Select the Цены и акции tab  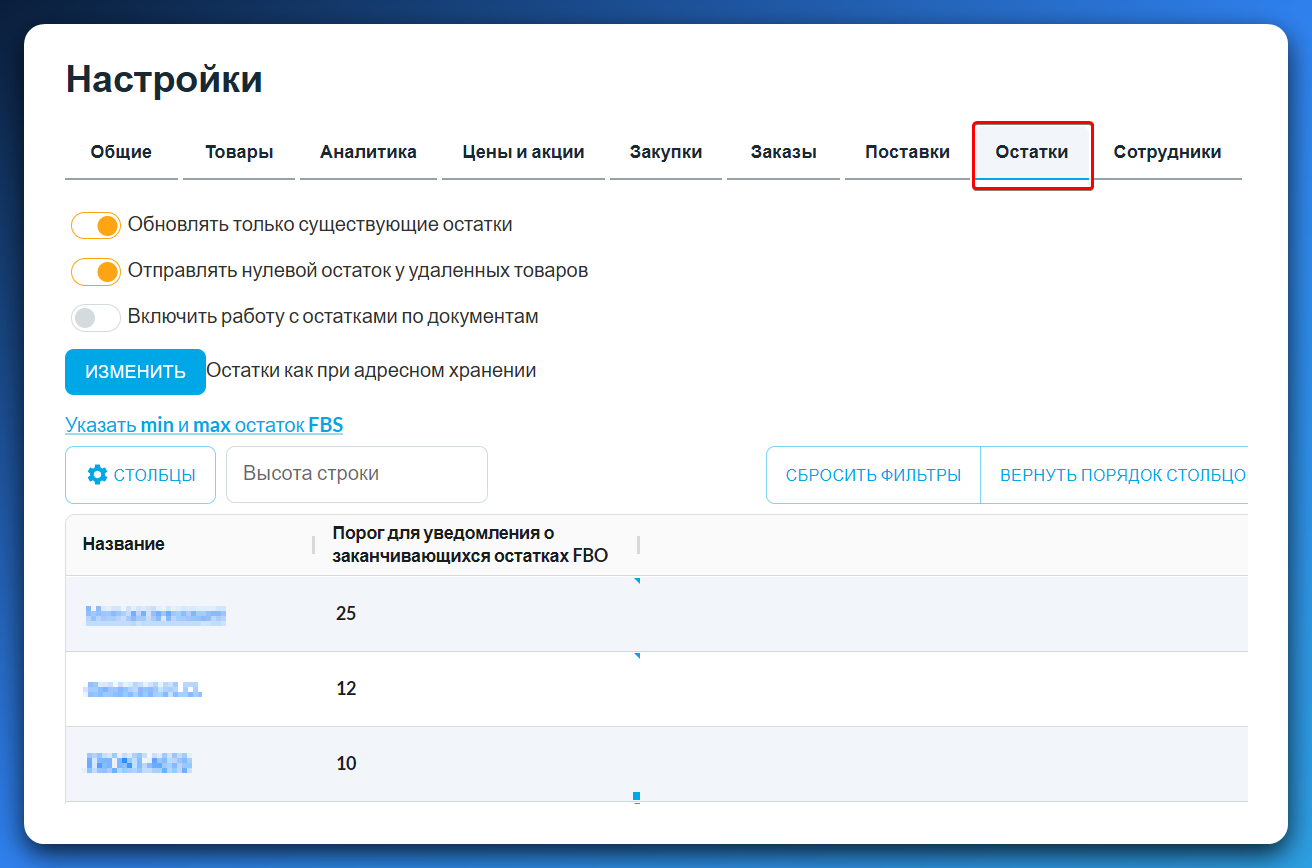(523, 153)
